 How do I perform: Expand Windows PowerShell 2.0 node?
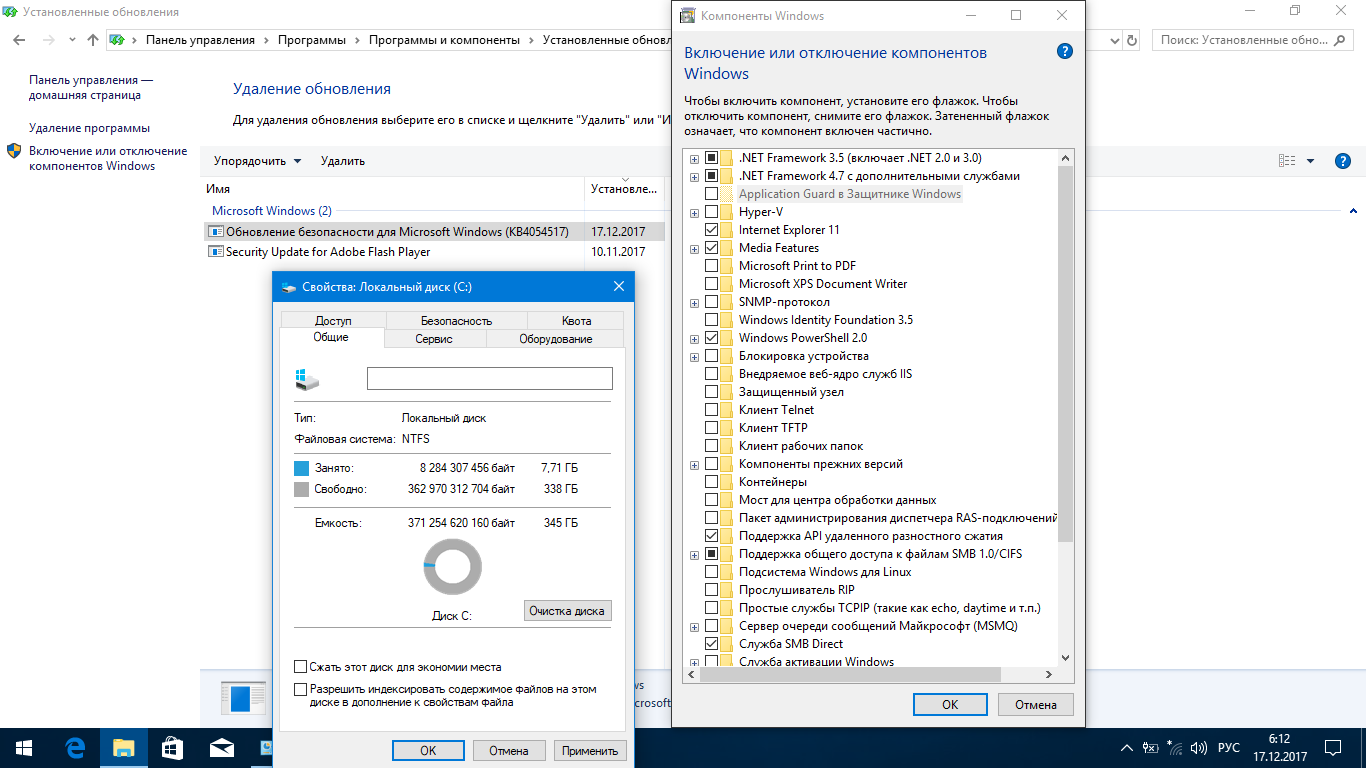tap(694, 338)
